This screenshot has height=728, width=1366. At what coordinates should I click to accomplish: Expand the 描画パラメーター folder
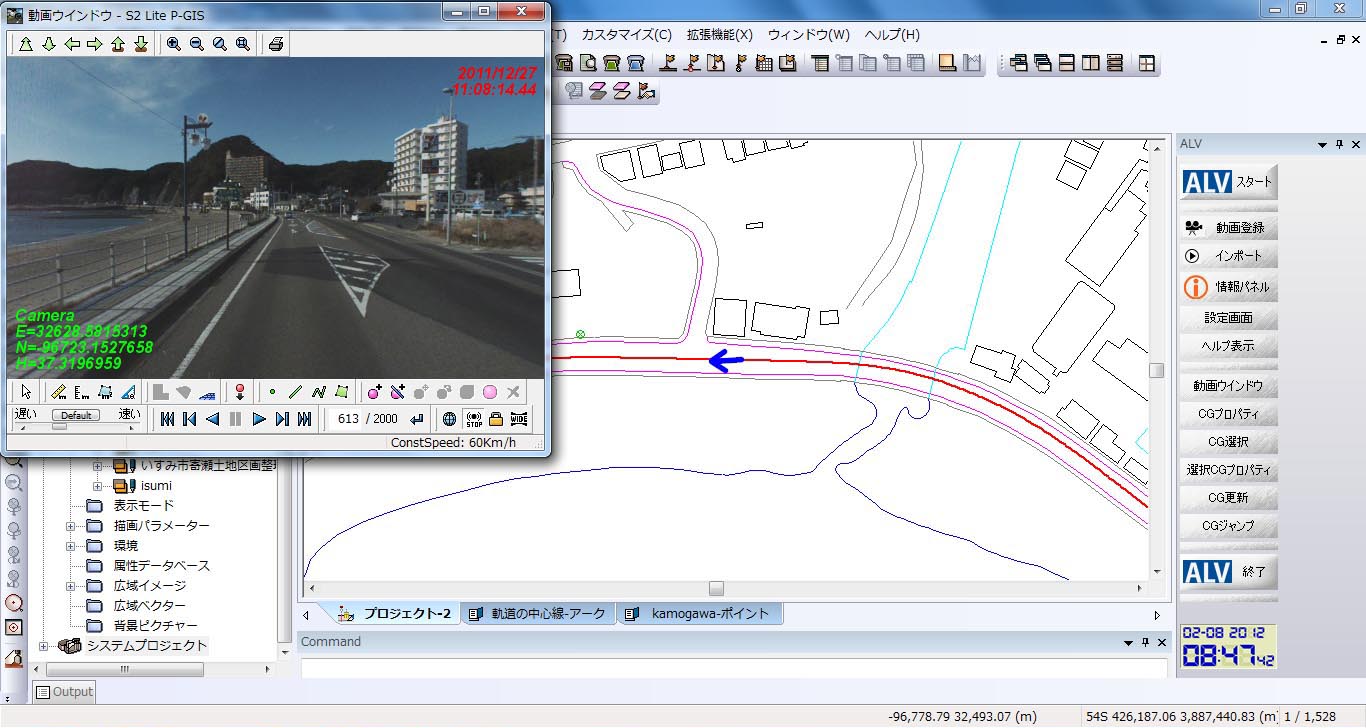coord(71,526)
